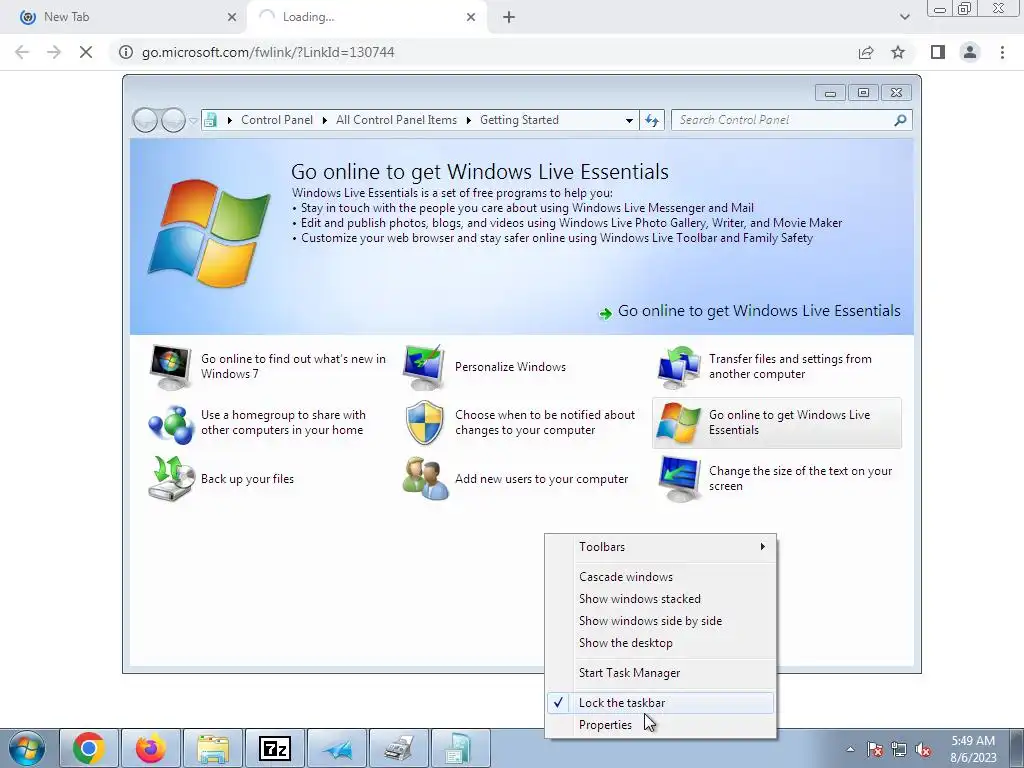The width and height of the screenshot is (1024, 768).
Task: Expand arrow after Control Panel breadcrumb
Action: (x=325, y=120)
